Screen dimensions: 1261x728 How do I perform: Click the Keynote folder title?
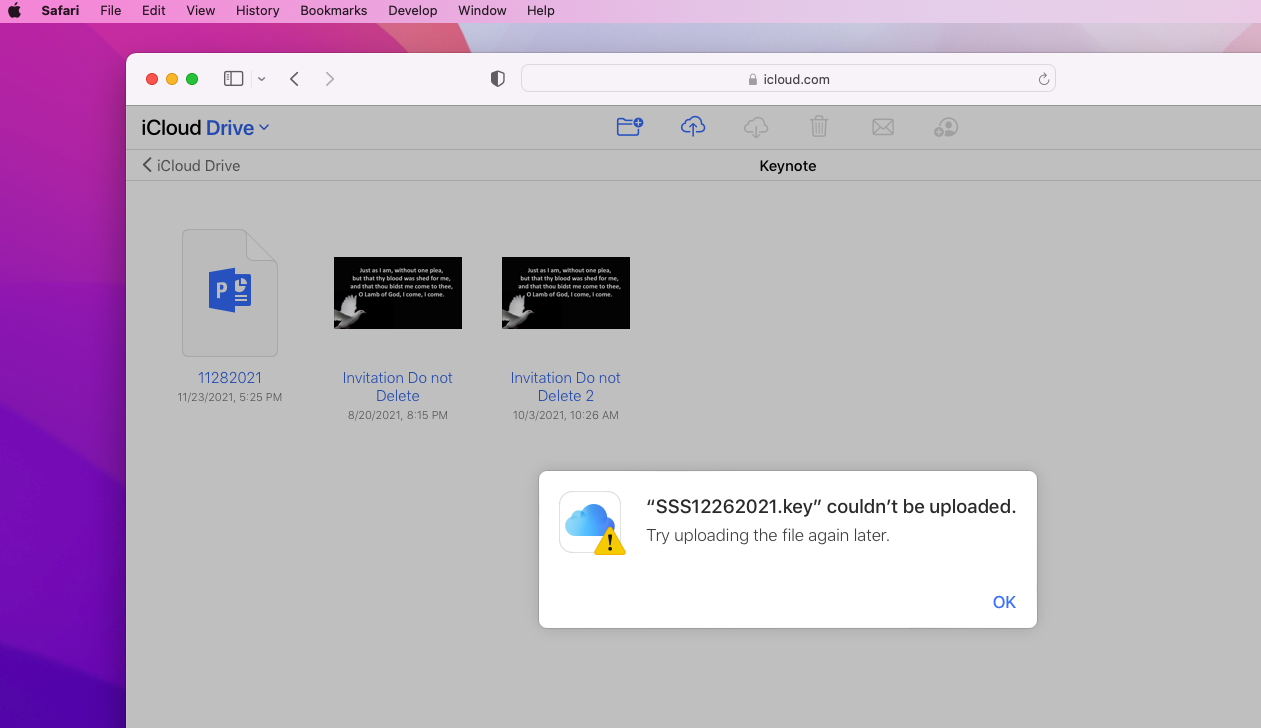pos(788,166)
